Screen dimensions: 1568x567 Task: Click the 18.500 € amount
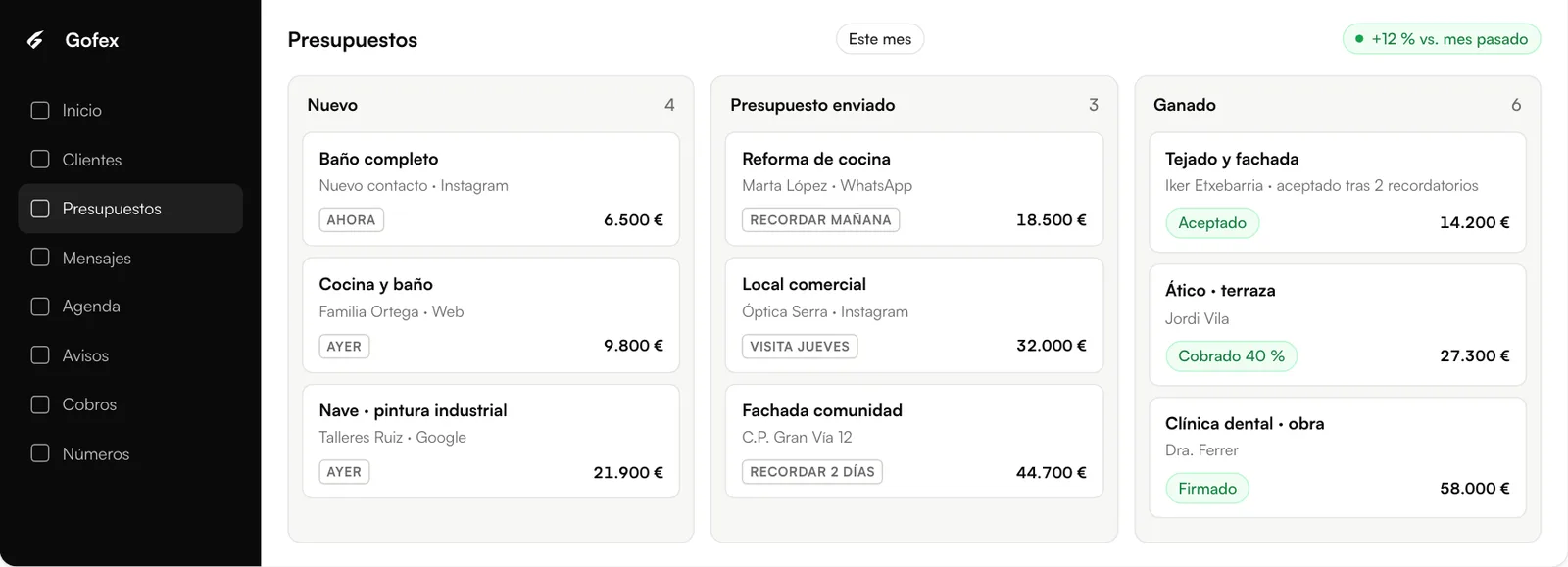[x=1052, y=220]
